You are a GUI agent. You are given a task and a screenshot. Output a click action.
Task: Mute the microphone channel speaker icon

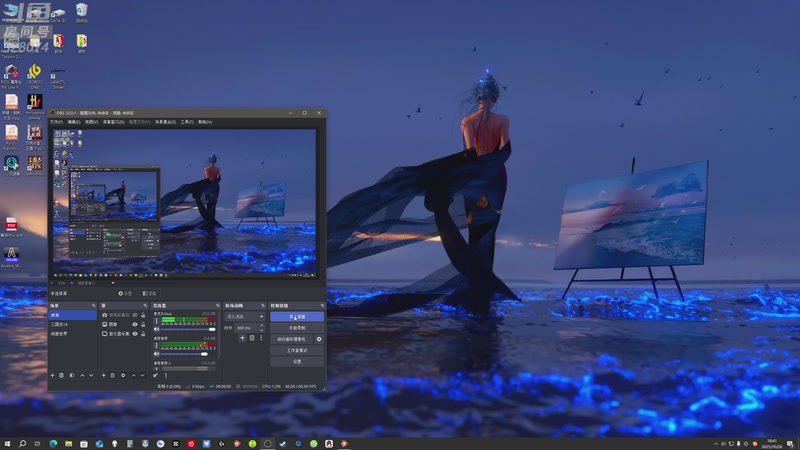coord(156,329)
